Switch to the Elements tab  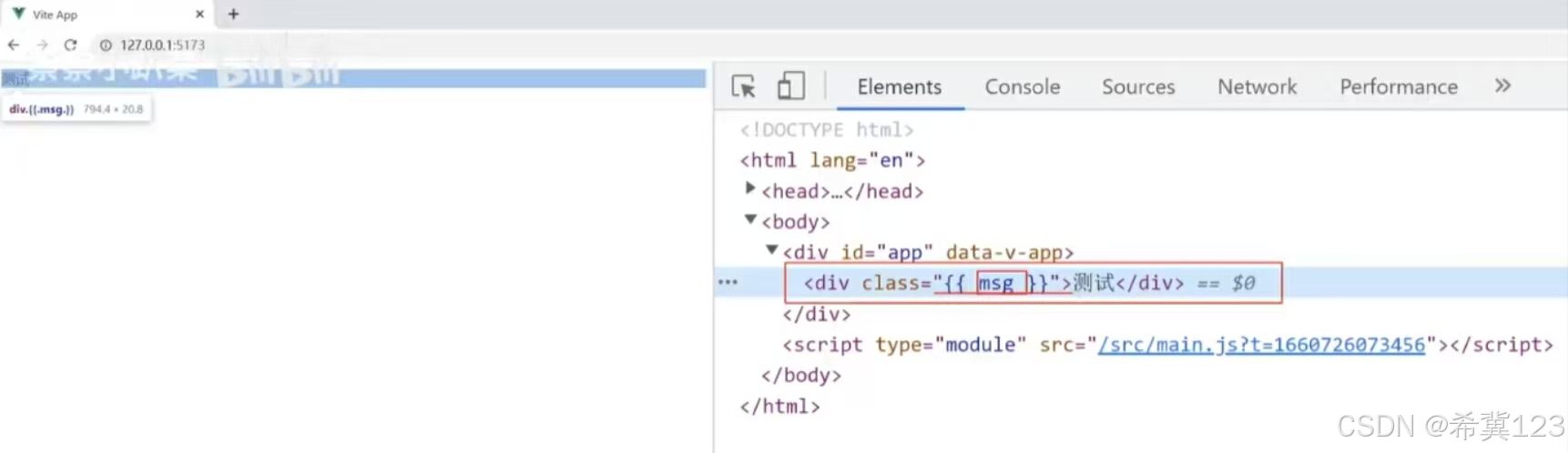(900, 86)
